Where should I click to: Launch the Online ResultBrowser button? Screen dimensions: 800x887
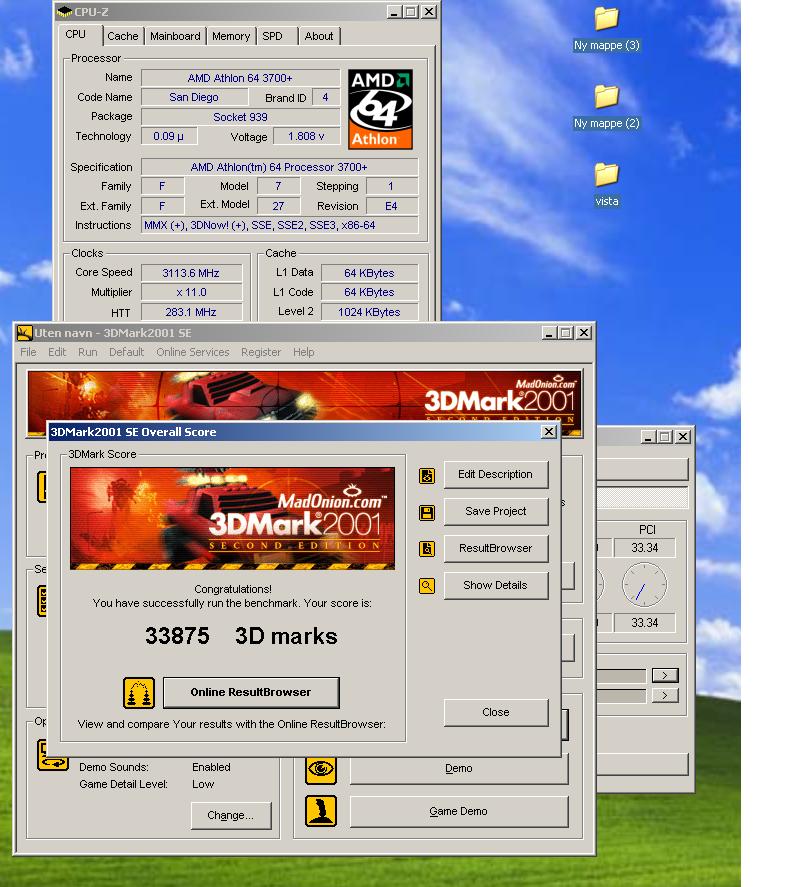point(251,692)
